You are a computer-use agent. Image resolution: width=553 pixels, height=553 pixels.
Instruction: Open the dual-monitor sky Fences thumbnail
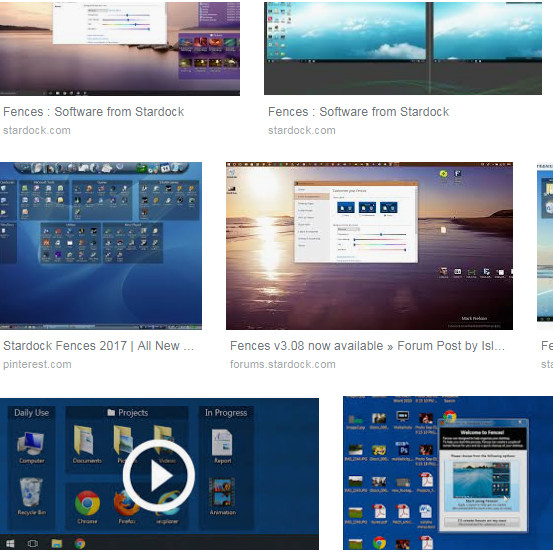403,48
